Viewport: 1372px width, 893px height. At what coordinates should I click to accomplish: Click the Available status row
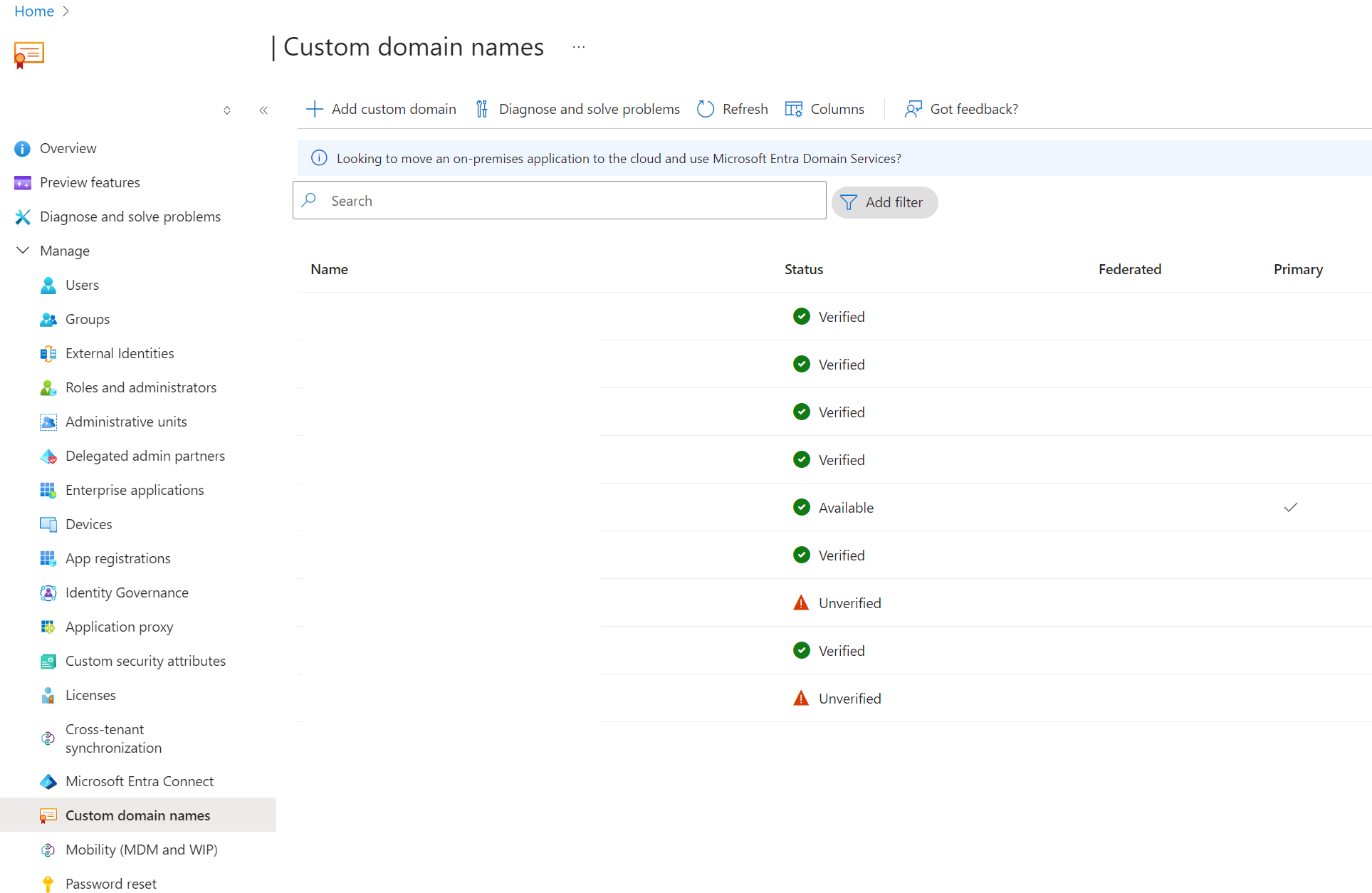(x=834, y=508)
